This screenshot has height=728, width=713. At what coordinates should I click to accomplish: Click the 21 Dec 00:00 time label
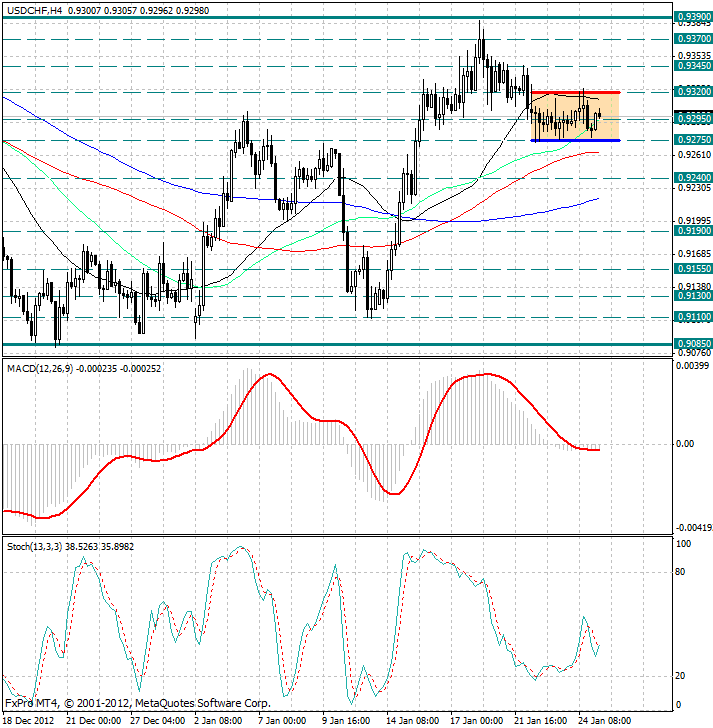(x=94, y=721)
